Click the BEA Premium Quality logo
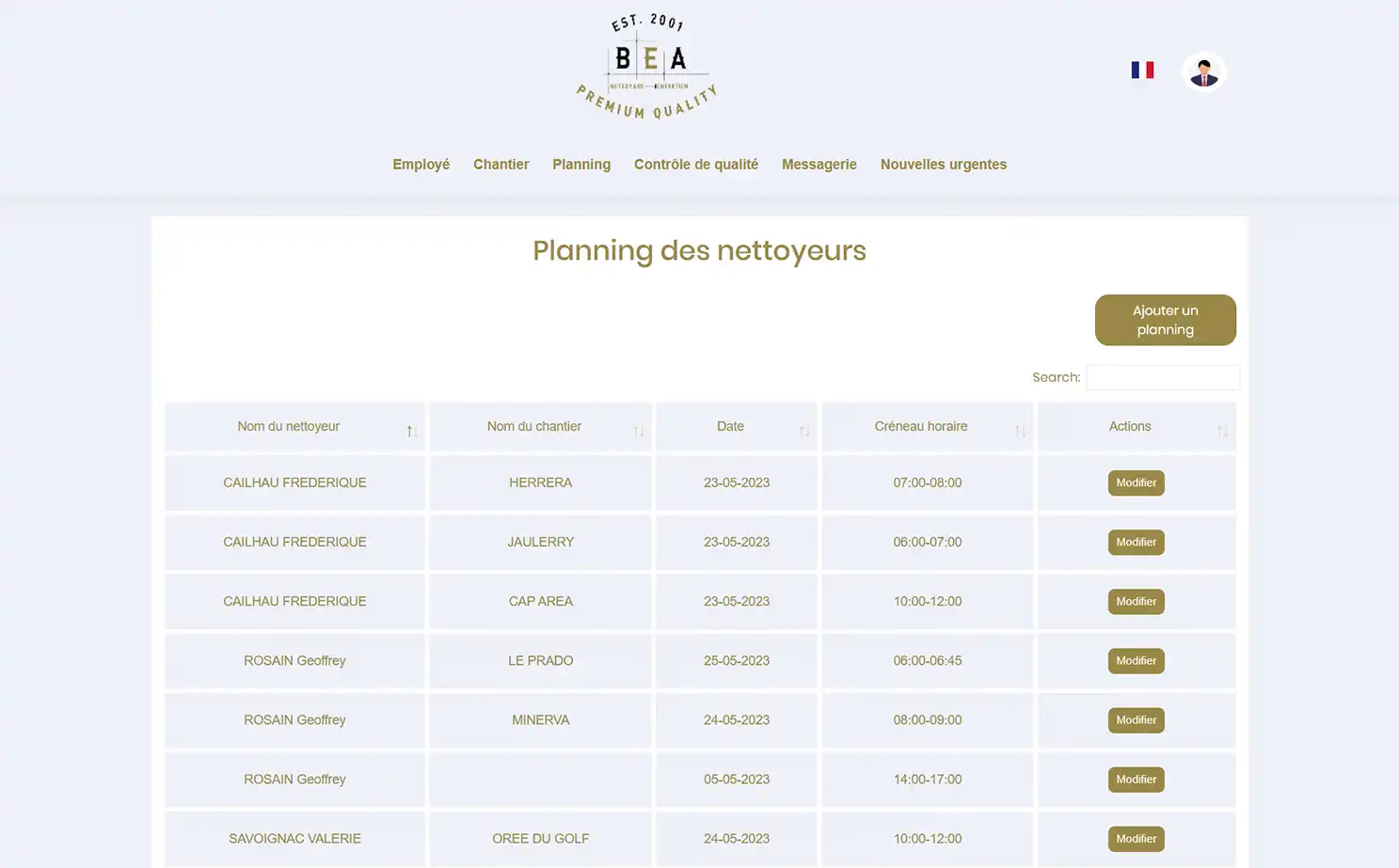The height and width of the screenshot is (868, 1399). [645, 64]
